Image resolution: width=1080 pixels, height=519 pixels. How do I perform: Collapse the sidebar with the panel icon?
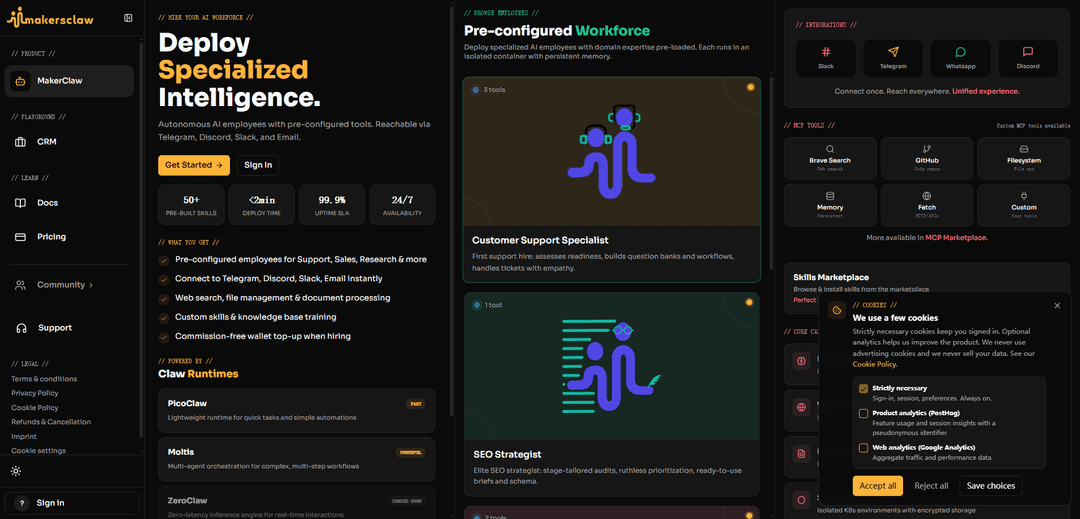click(x=128, y=18)
